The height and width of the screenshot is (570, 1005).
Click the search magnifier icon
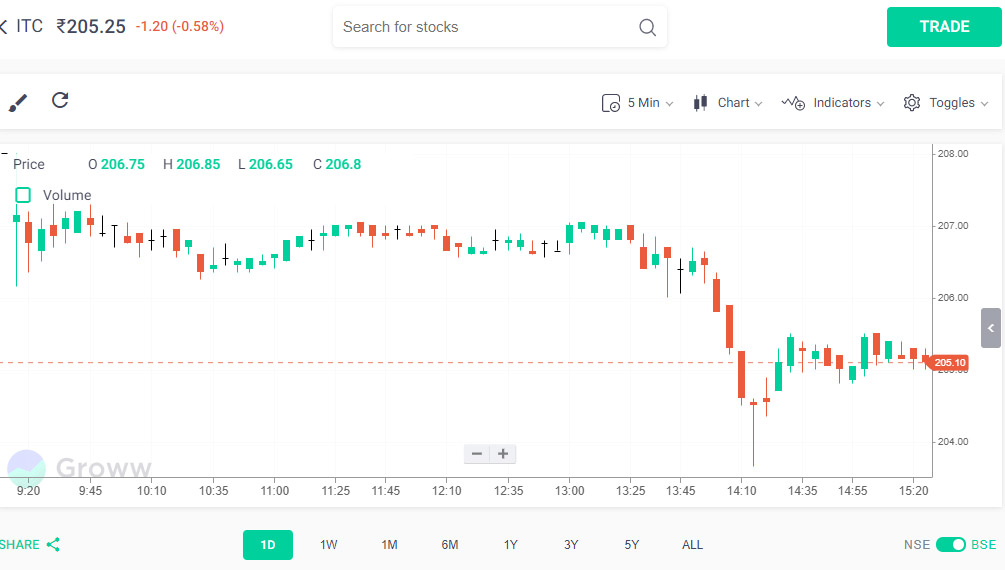(x=647, y=27)
